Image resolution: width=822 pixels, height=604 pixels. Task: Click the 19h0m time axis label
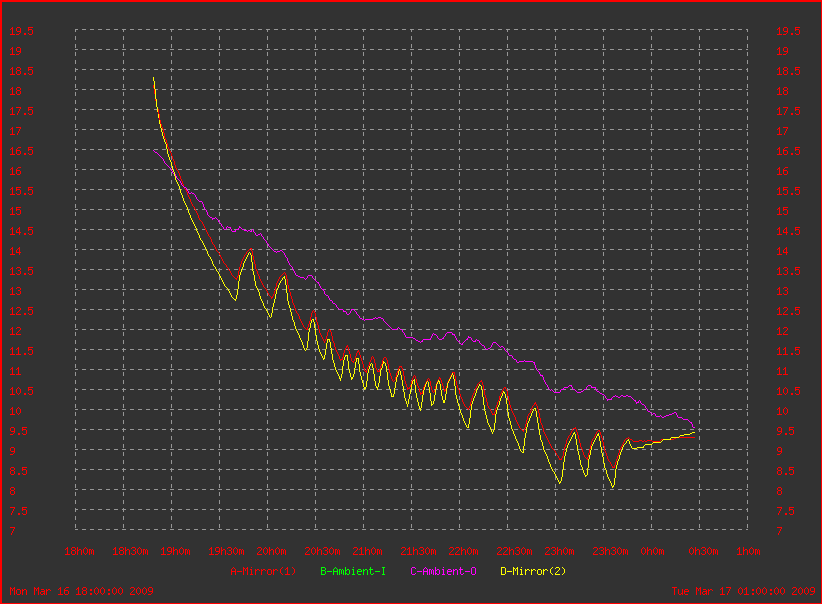pyautogui.click(x=175, y=551)
